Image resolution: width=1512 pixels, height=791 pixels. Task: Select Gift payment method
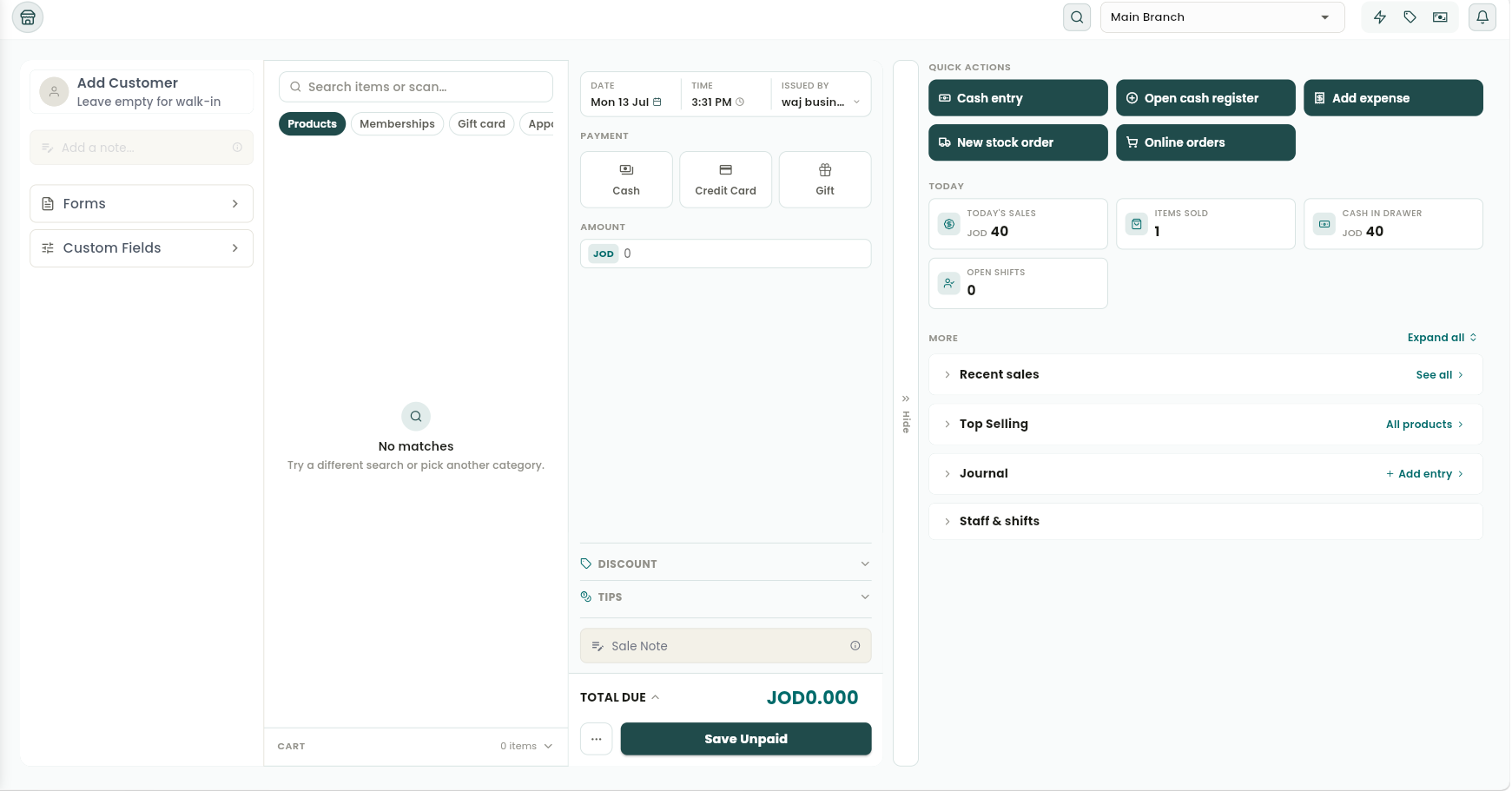[825, 180]
